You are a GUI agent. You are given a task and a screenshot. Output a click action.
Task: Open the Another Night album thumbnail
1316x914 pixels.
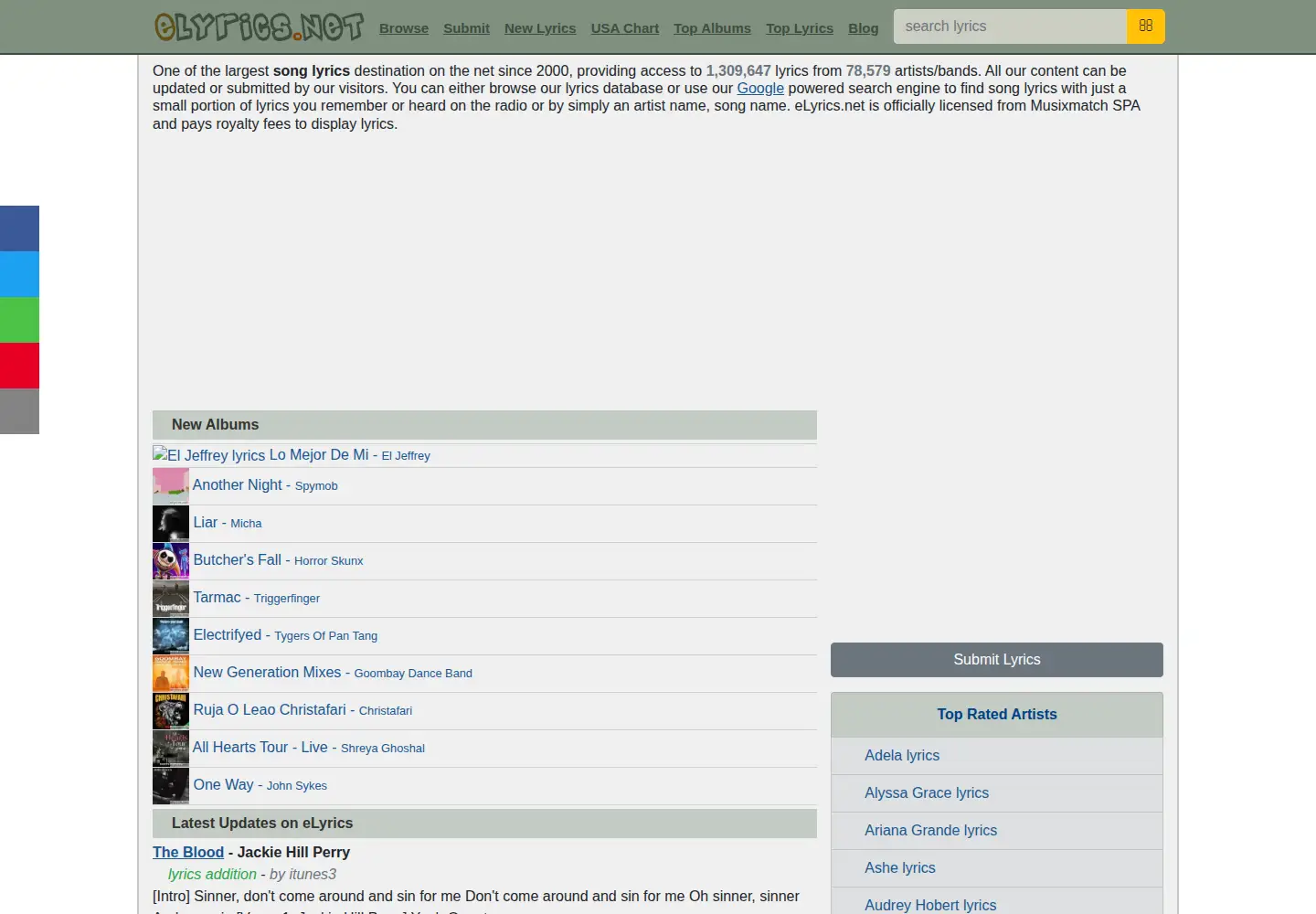point(171,486)
